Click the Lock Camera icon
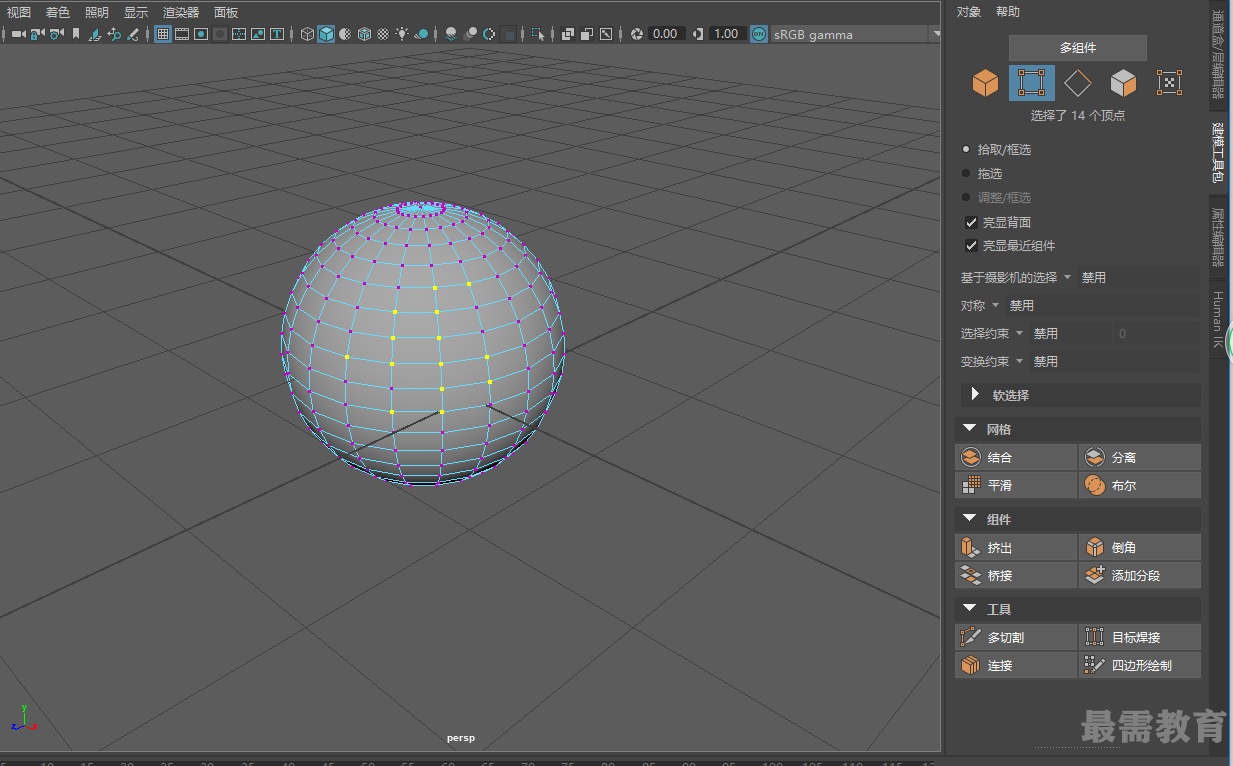 click(38, 34)
